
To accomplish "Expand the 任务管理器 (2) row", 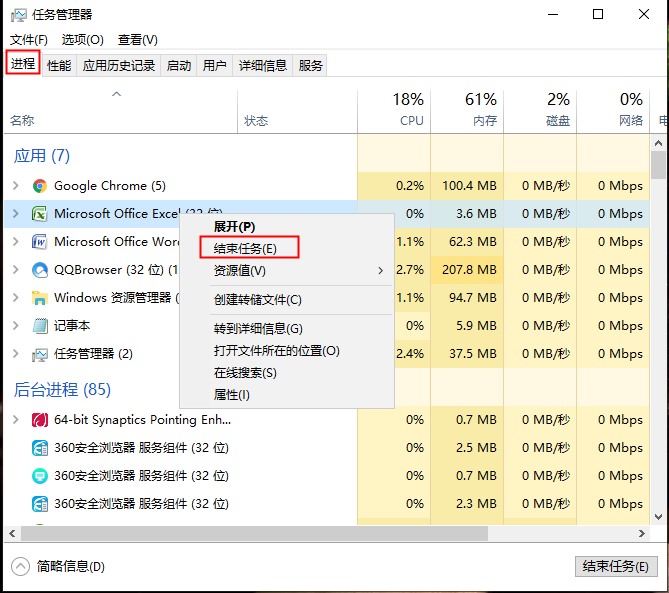I will [x=16, y=354].
